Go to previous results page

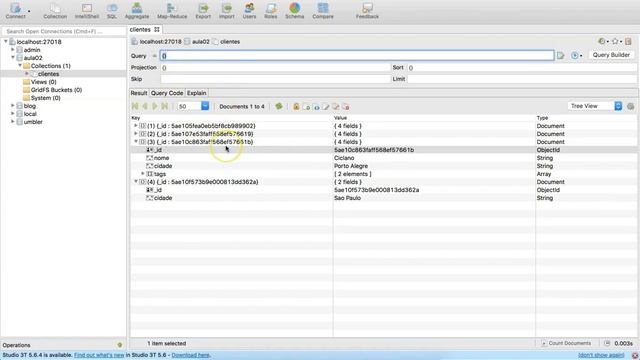click(x=145, y=107)
